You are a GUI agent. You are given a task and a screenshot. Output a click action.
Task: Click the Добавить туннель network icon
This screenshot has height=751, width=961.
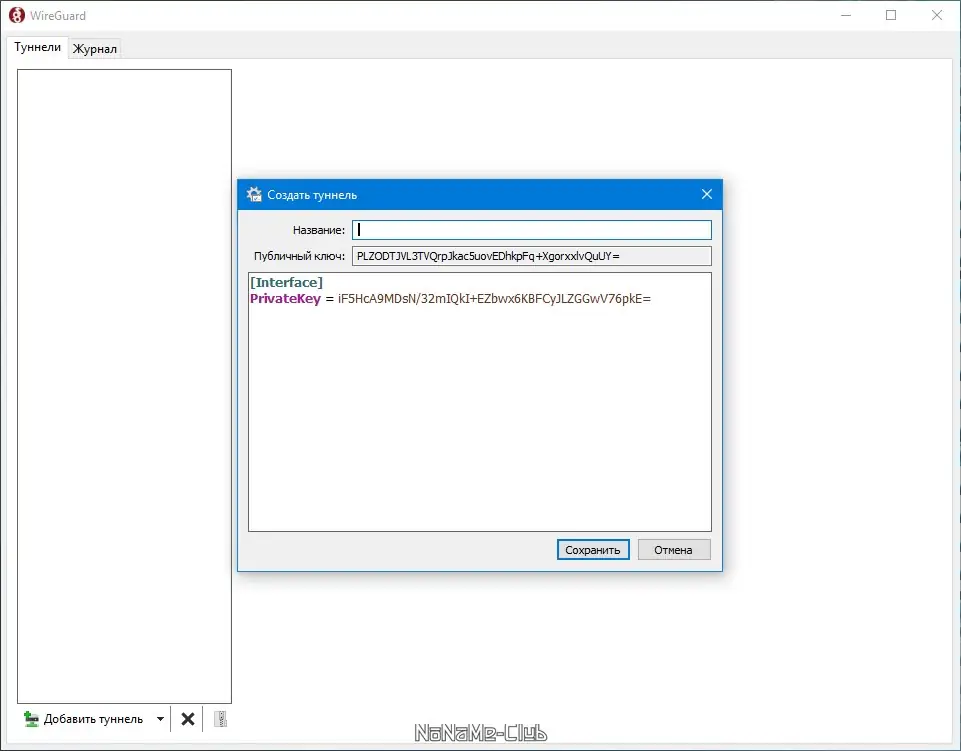pyautogui.click(x=31, y=719)
